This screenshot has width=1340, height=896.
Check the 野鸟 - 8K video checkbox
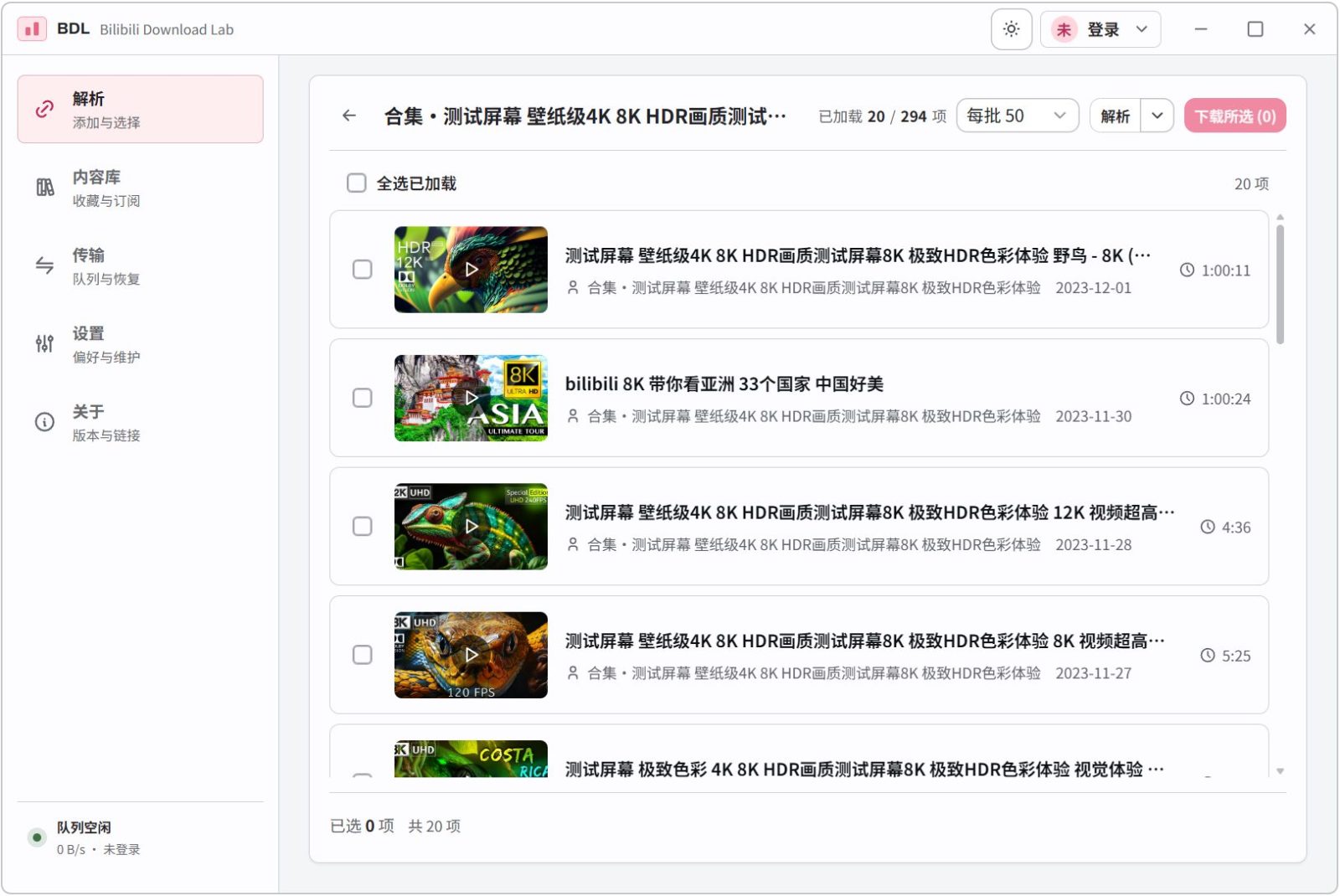362,270
